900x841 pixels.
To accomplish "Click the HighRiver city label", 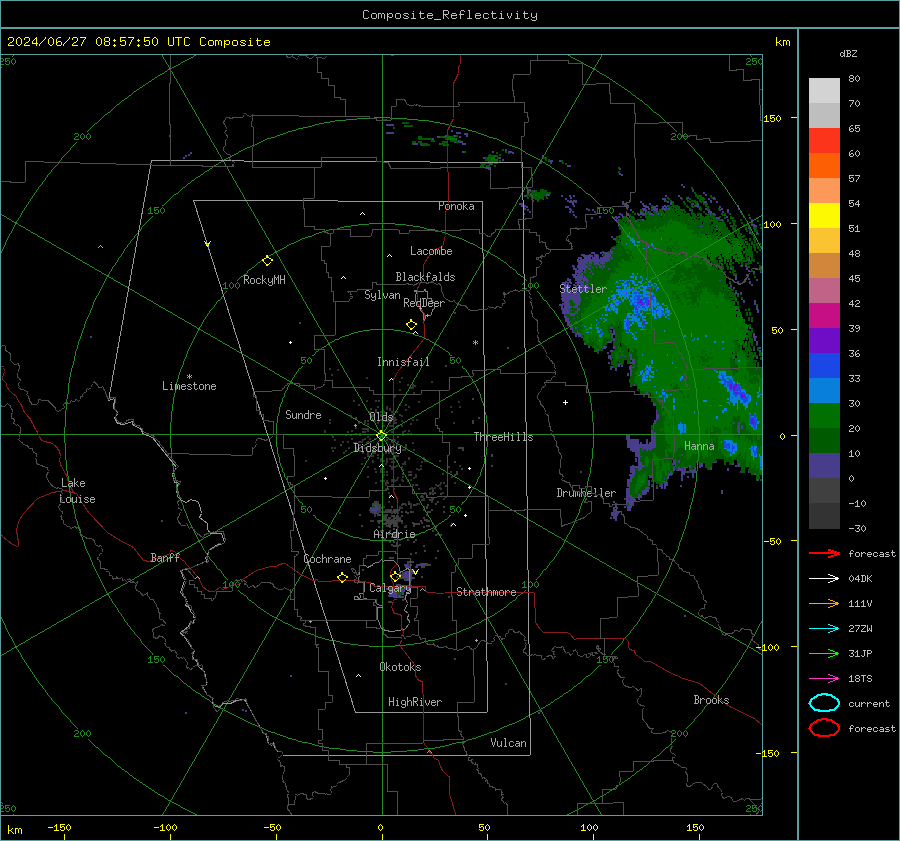I will (415, 702).
